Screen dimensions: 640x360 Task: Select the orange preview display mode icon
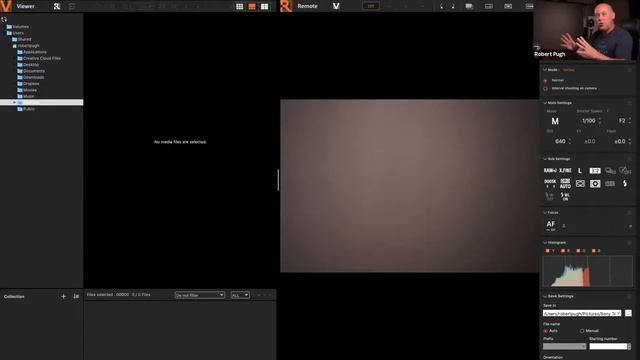click(252, 7)
